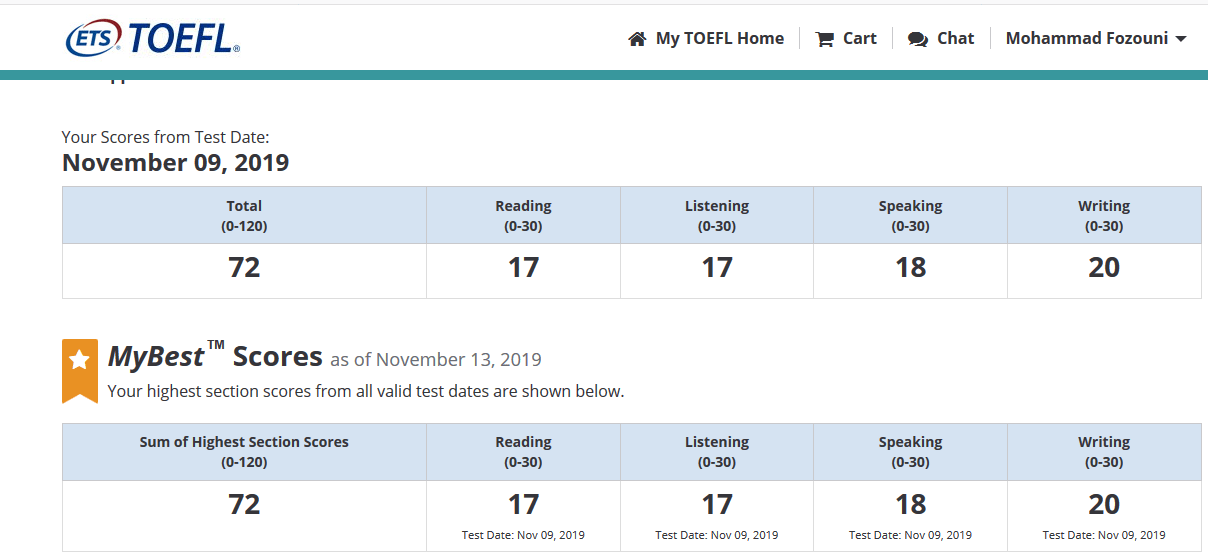Image resolution: width=1208 pixels, height=557 pixels.
Task: Expand the Mohammad Fozouni account dropdown
Action: tap(1096, 38)
